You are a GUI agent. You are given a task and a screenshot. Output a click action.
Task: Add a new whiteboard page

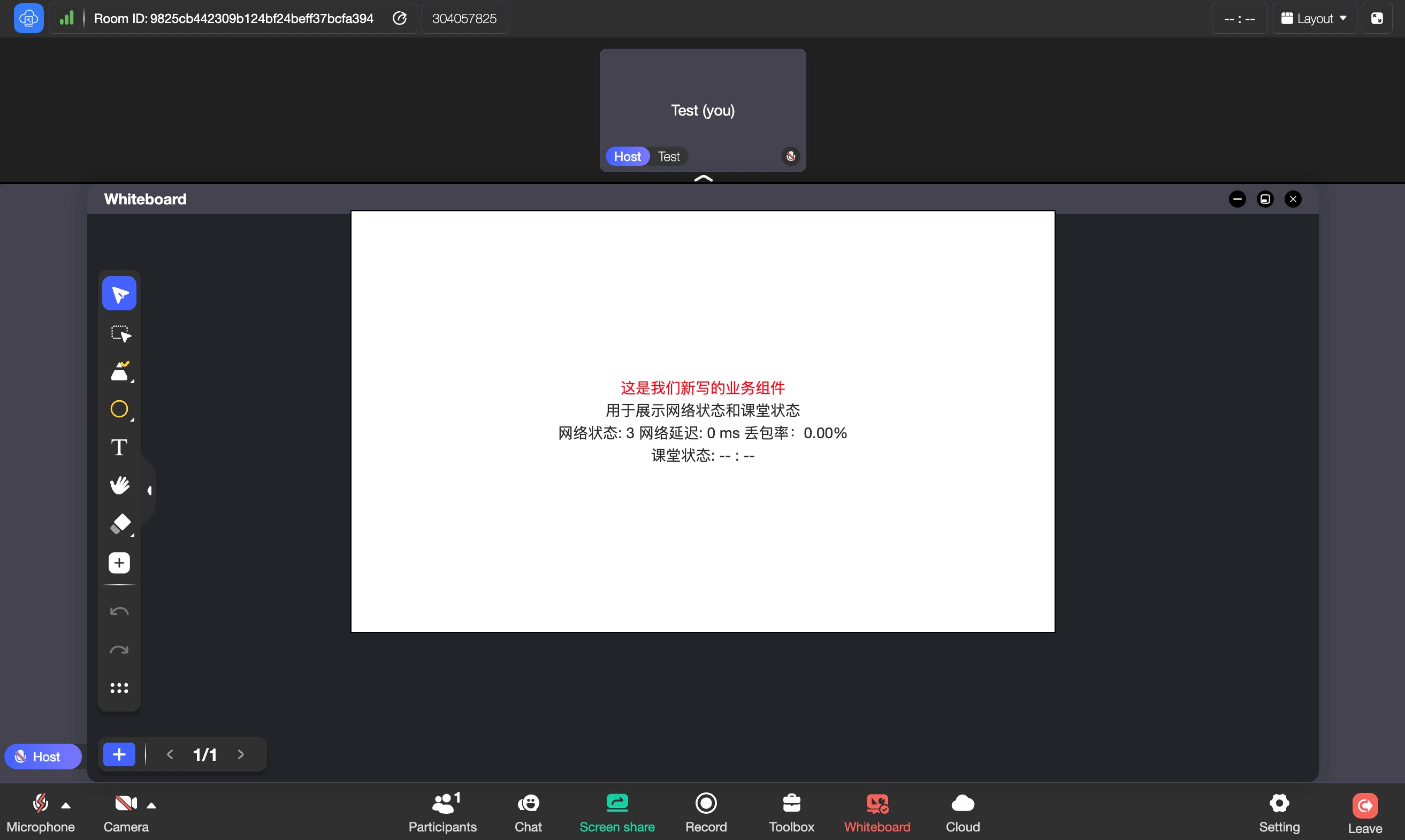pyautogui.click(x=119, y=754)
